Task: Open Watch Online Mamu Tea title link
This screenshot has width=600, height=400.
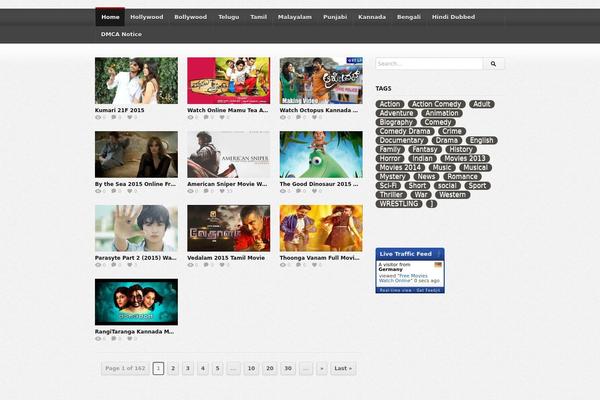Action: 228,110
